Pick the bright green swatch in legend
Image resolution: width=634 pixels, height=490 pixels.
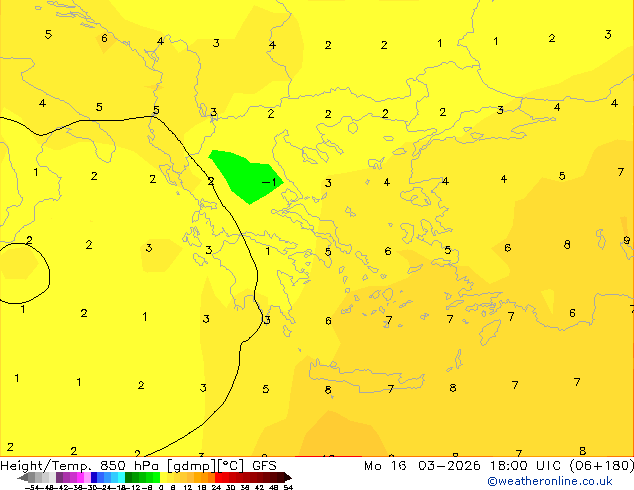[156, 477]
